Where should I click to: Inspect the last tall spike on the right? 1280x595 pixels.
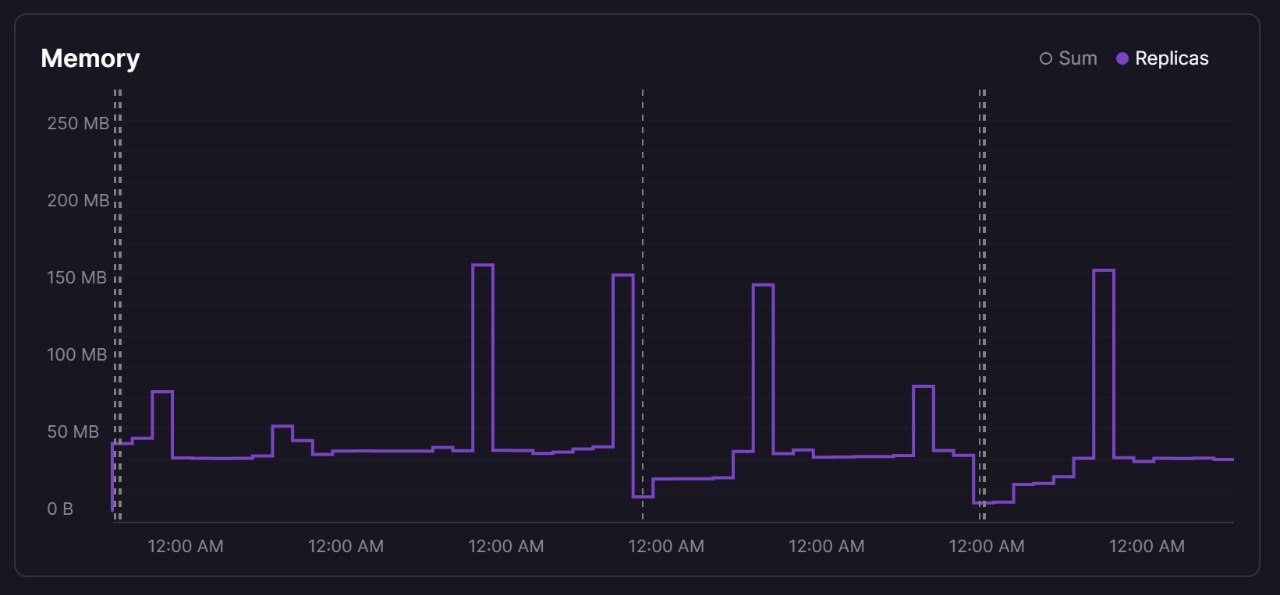pyautogui.click(x=1103, y=271)
